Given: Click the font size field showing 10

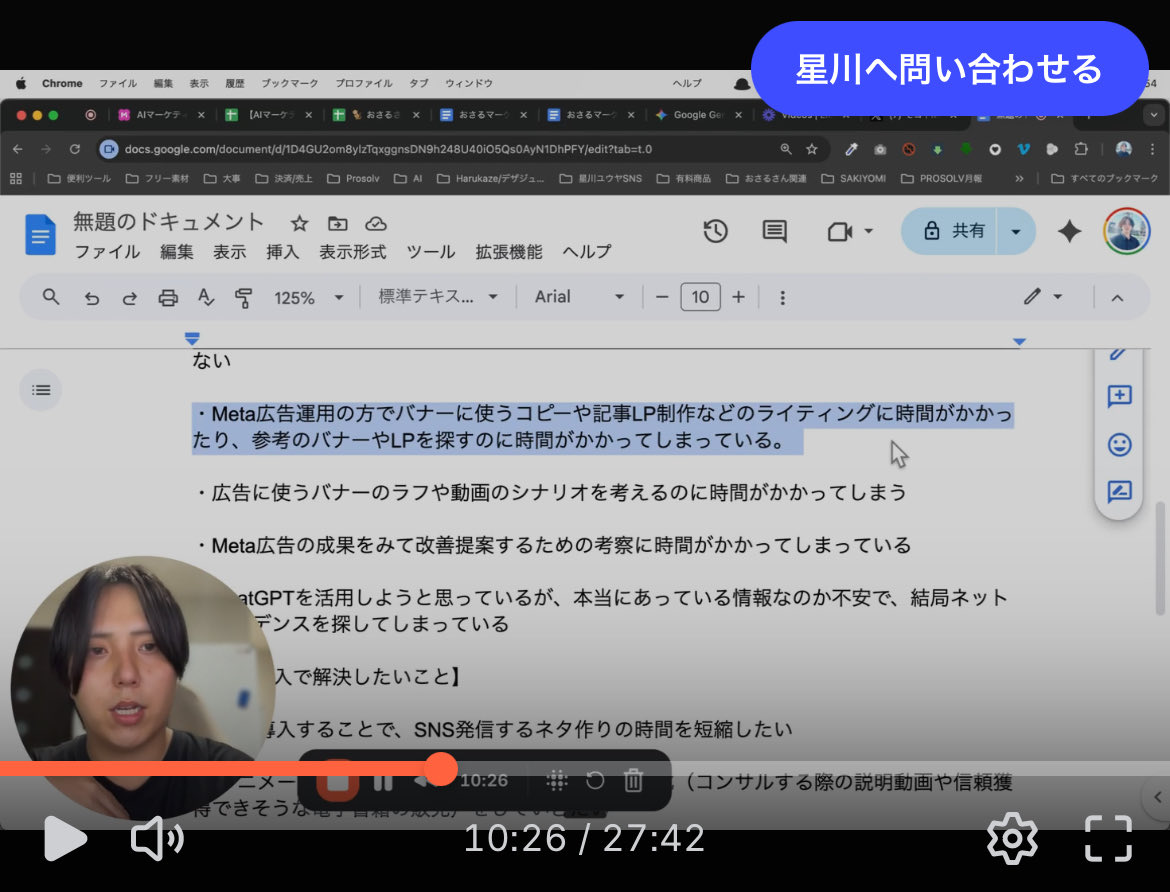Looking at the screenshot, I should (x=700, y=297).
